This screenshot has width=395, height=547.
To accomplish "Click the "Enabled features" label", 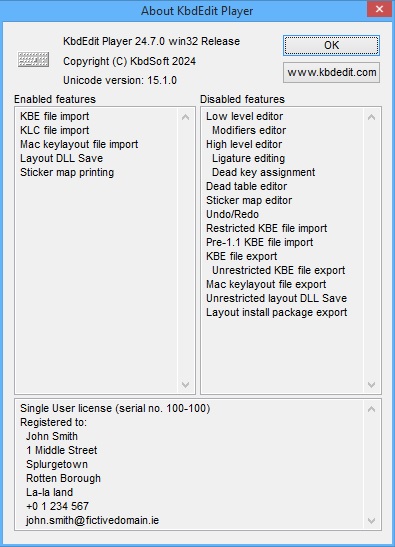I will point(55,99).
